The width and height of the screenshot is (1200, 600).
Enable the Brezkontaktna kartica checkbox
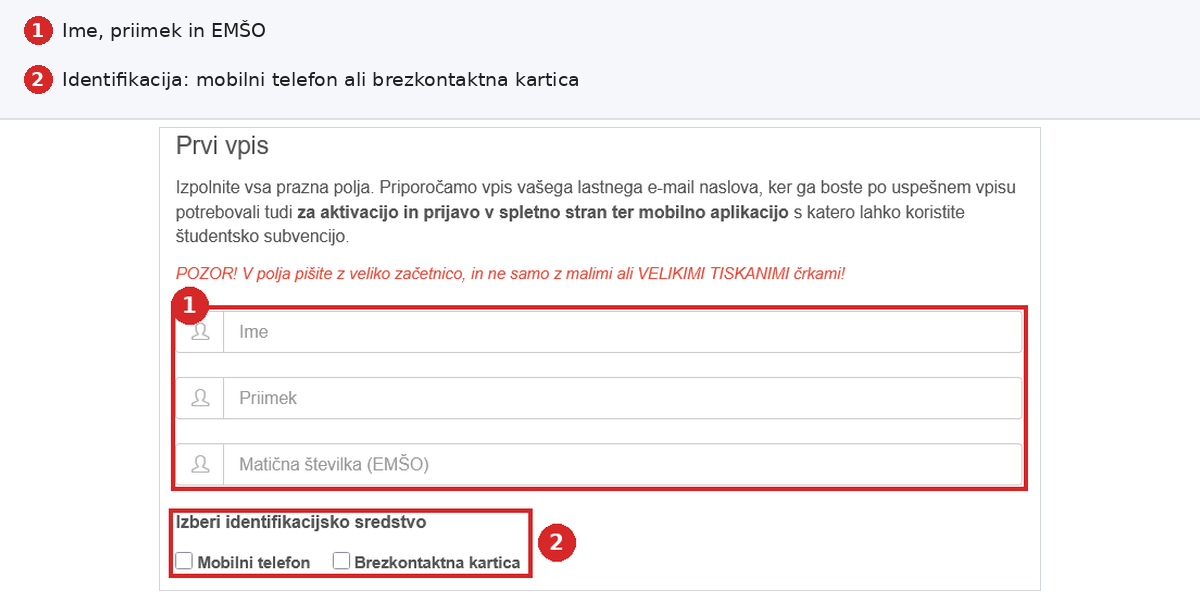coord(341,561)
